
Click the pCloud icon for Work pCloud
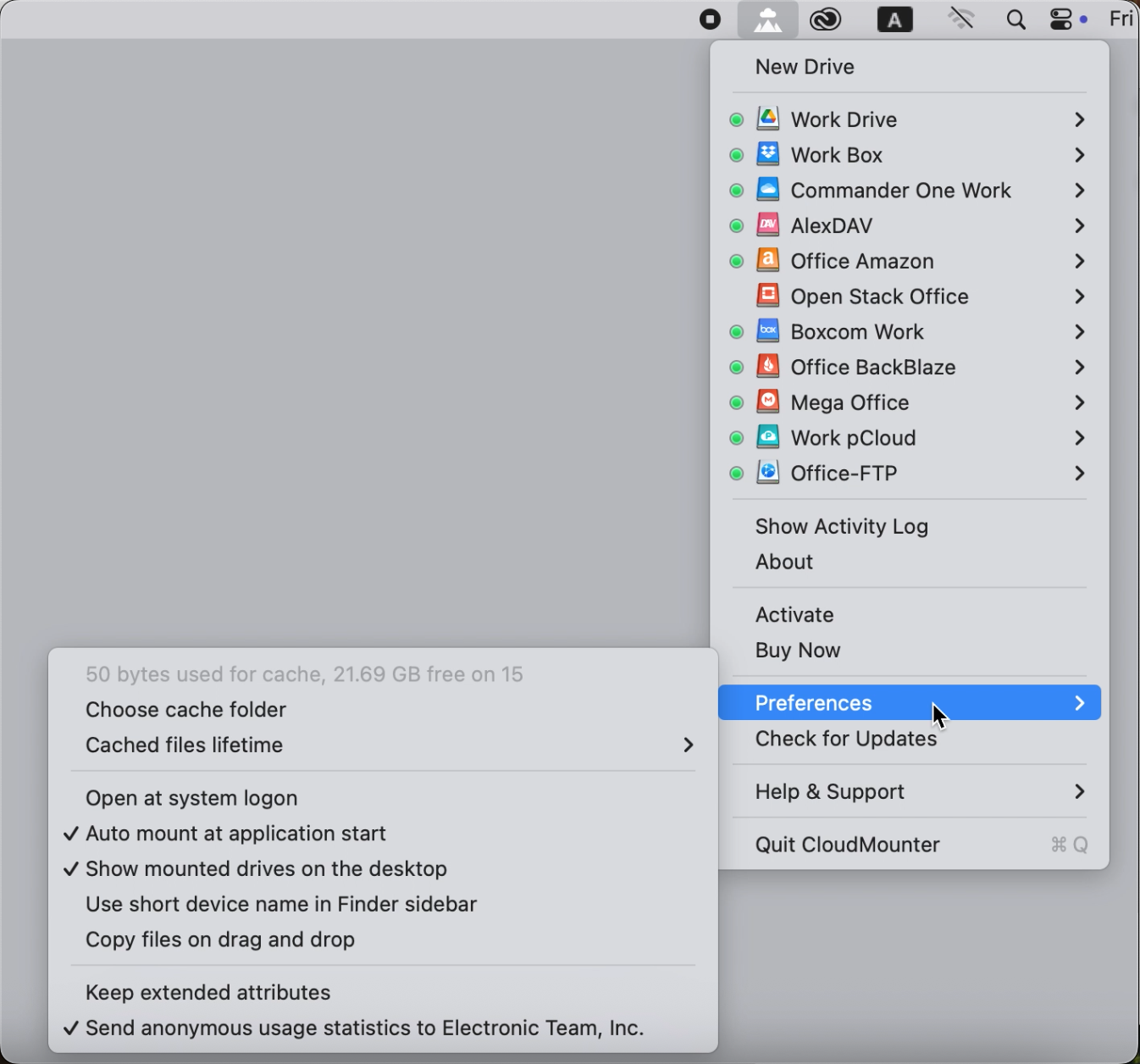click(x=767, y=438)
